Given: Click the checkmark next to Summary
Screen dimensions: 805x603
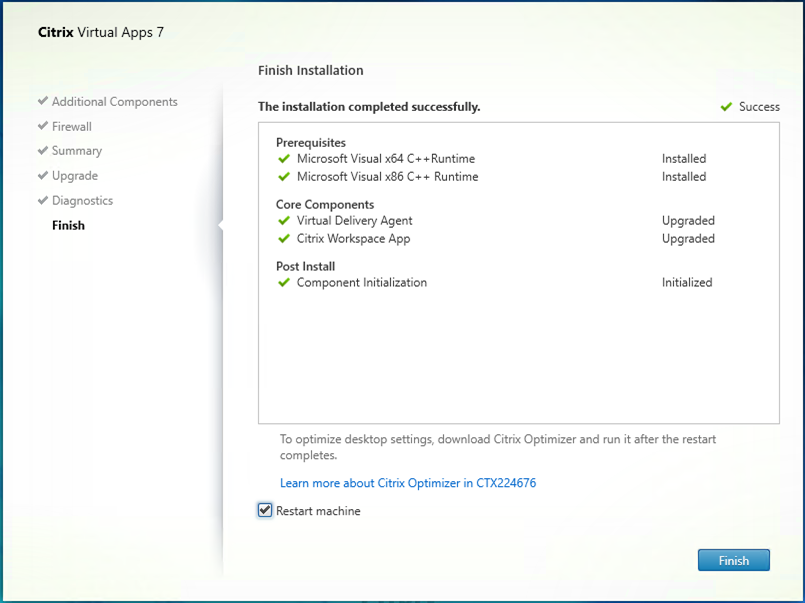Looking at the screenshot, I should point(43,150).
